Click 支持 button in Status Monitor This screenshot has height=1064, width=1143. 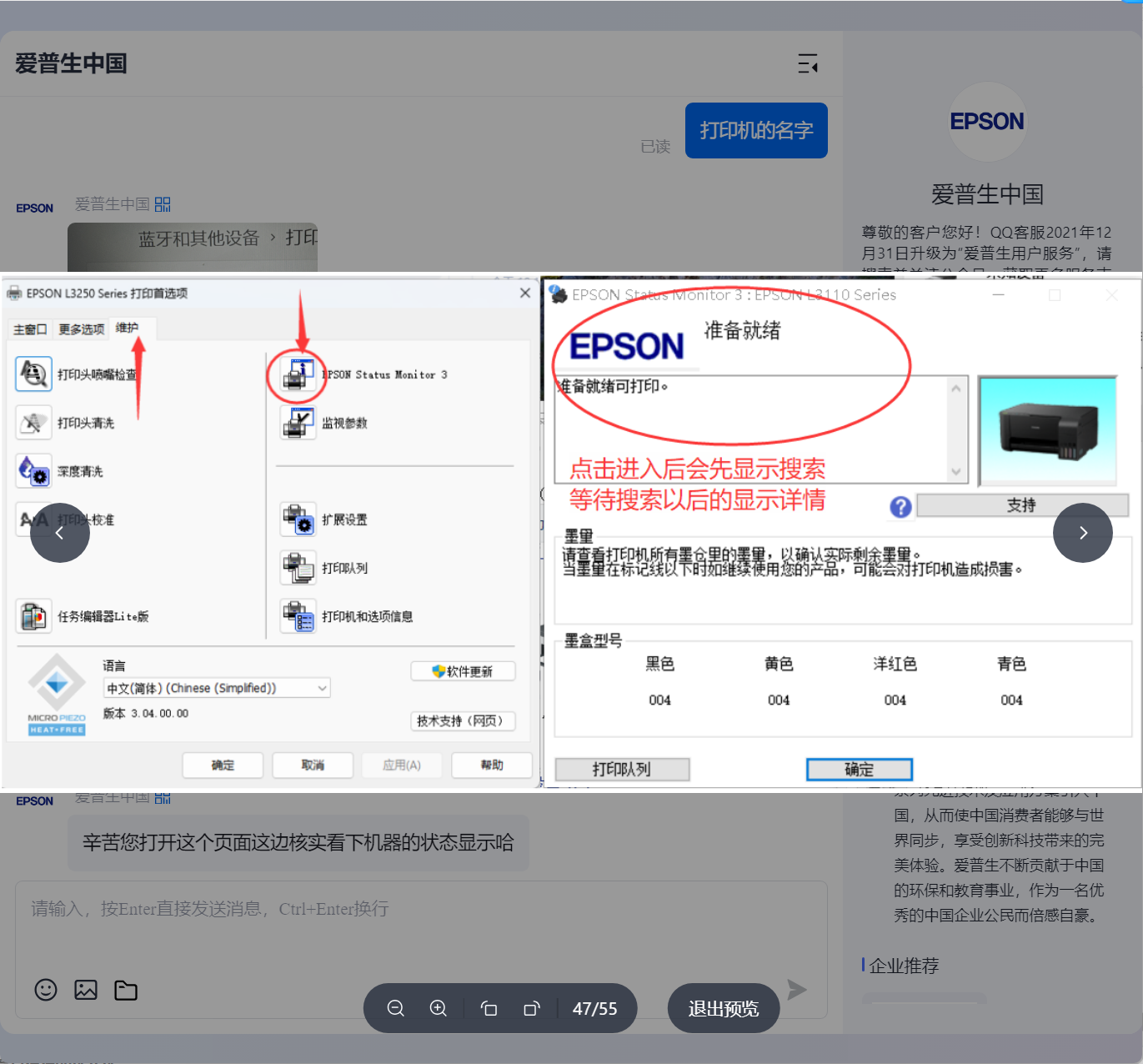coord(1022,505)
